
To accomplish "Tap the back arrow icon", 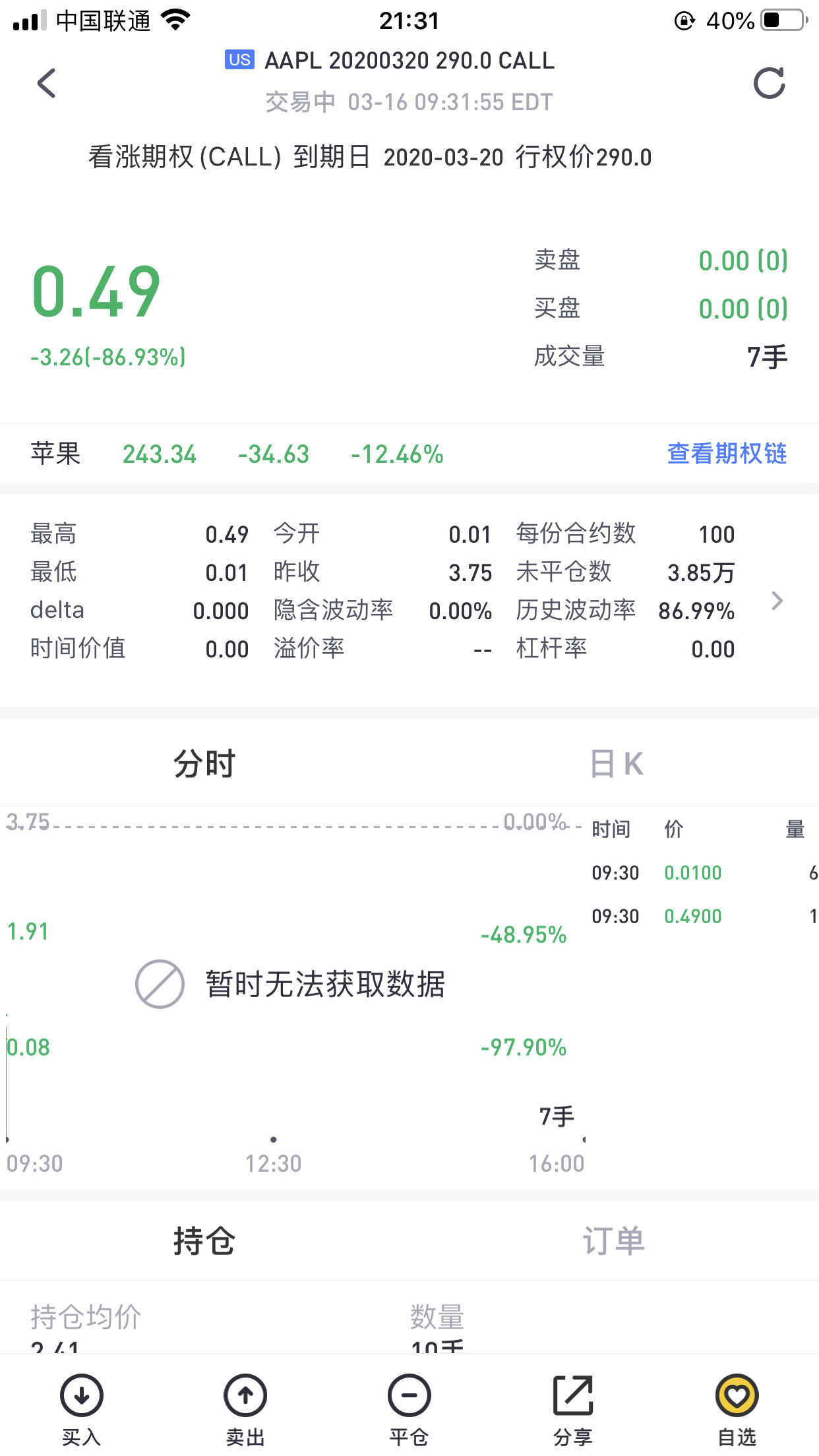I will coord(46,83).
